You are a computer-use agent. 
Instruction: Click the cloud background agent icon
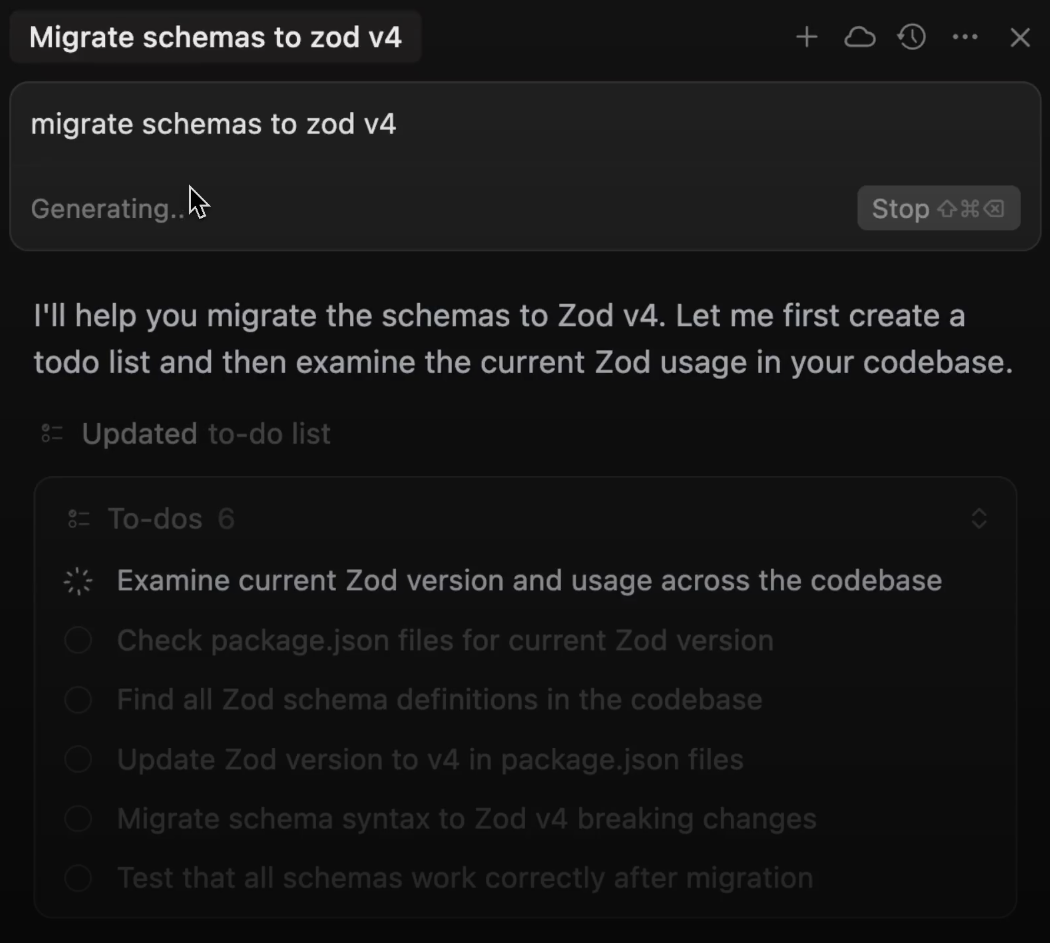point(859,38)
